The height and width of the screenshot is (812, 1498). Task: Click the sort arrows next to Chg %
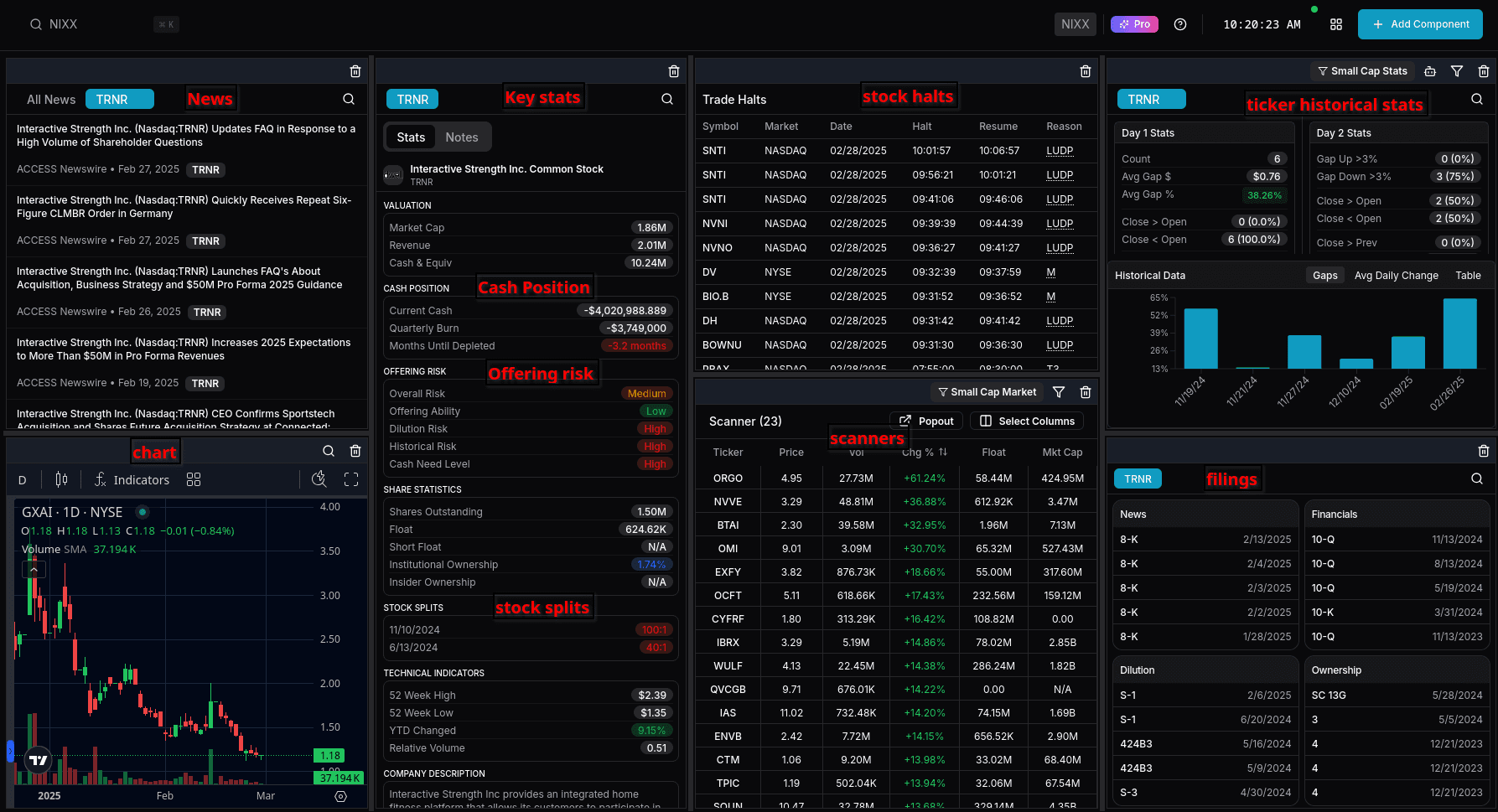tap(943, 452)
